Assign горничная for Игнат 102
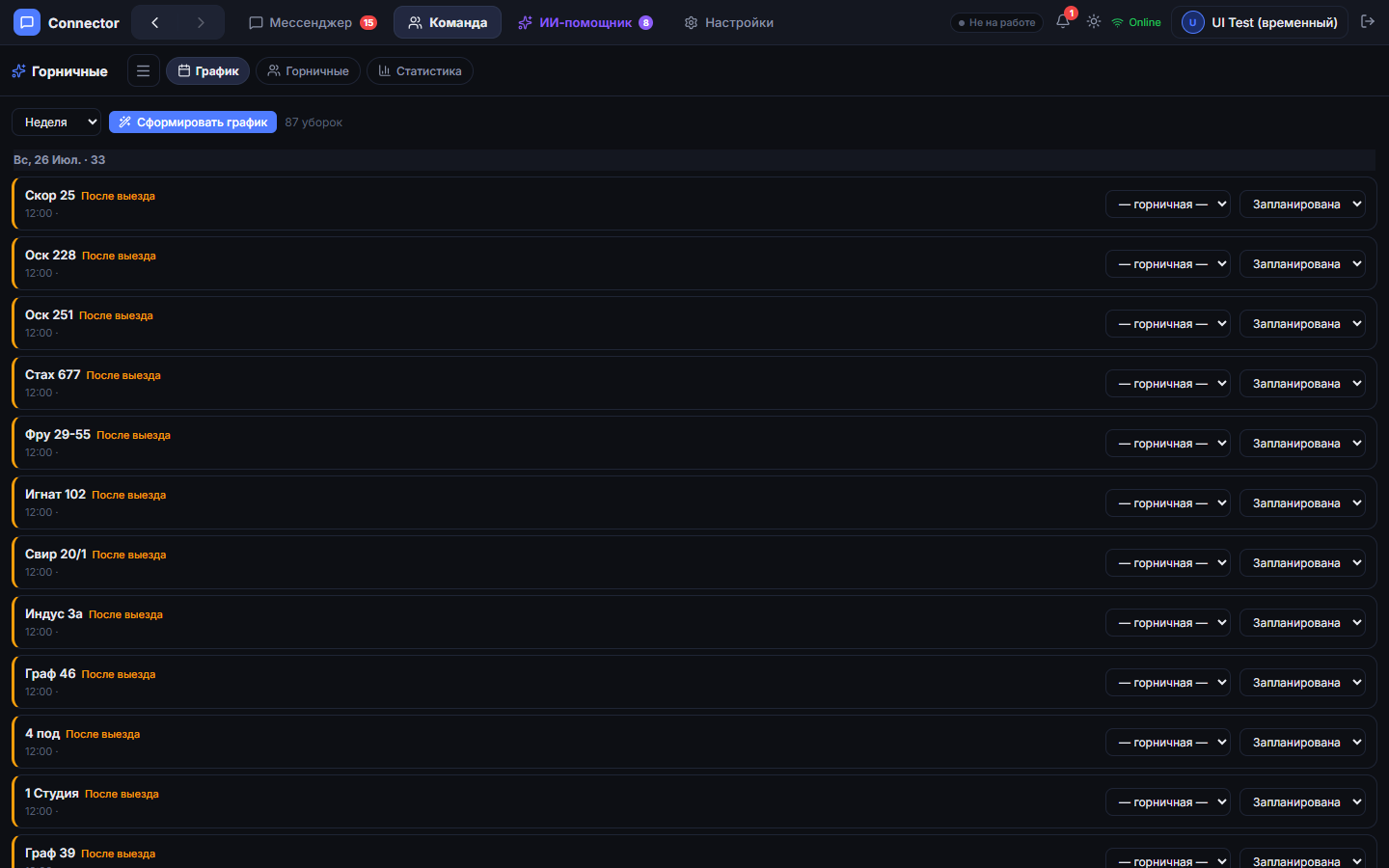This screenshot has height=868, width=1389. (x=1168, y=502)
